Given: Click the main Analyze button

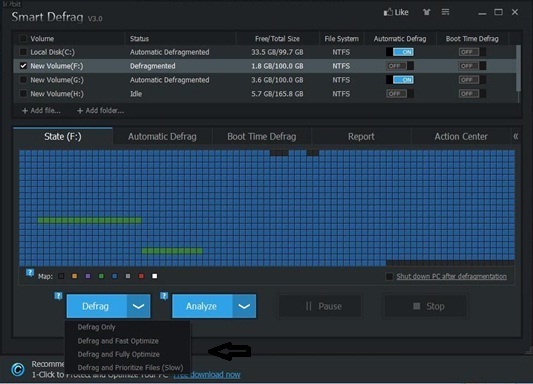Looking at the screenshot, I should (x=202, y=306).
